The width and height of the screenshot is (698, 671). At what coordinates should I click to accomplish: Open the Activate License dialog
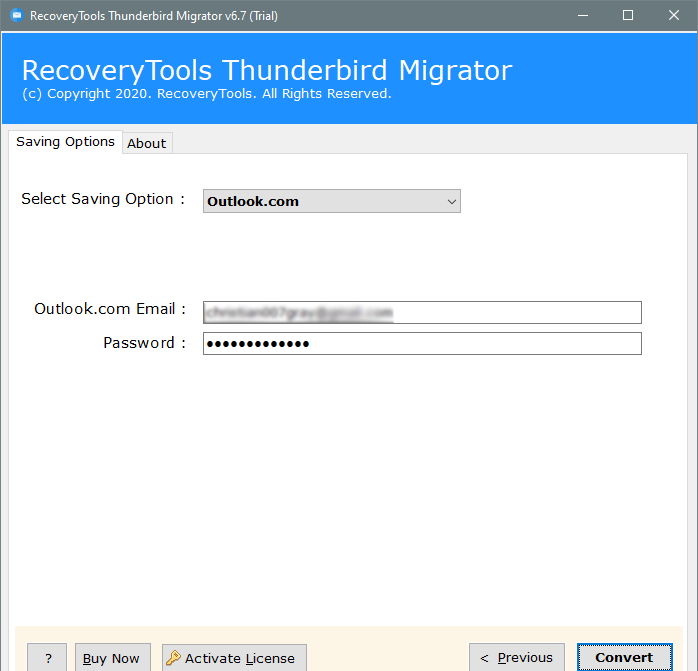point(234,658)
